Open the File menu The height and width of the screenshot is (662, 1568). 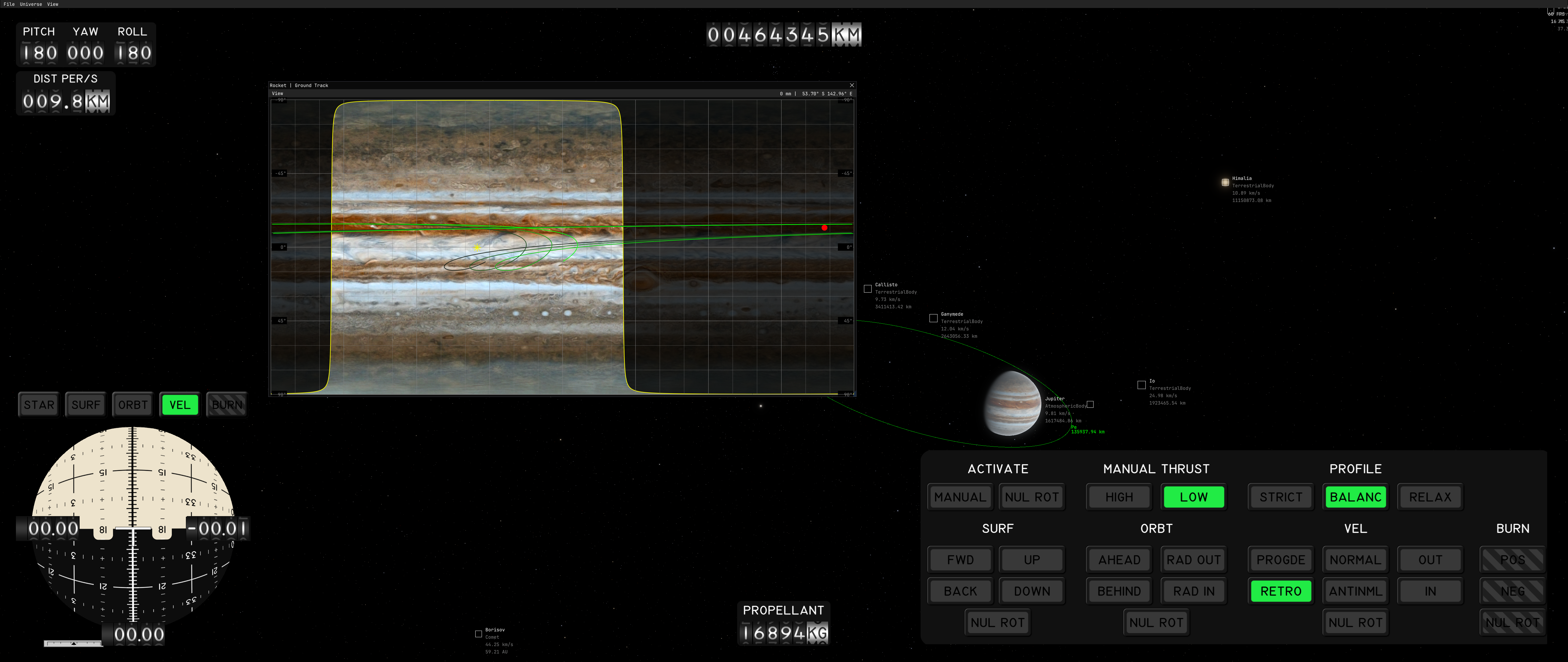9,4
